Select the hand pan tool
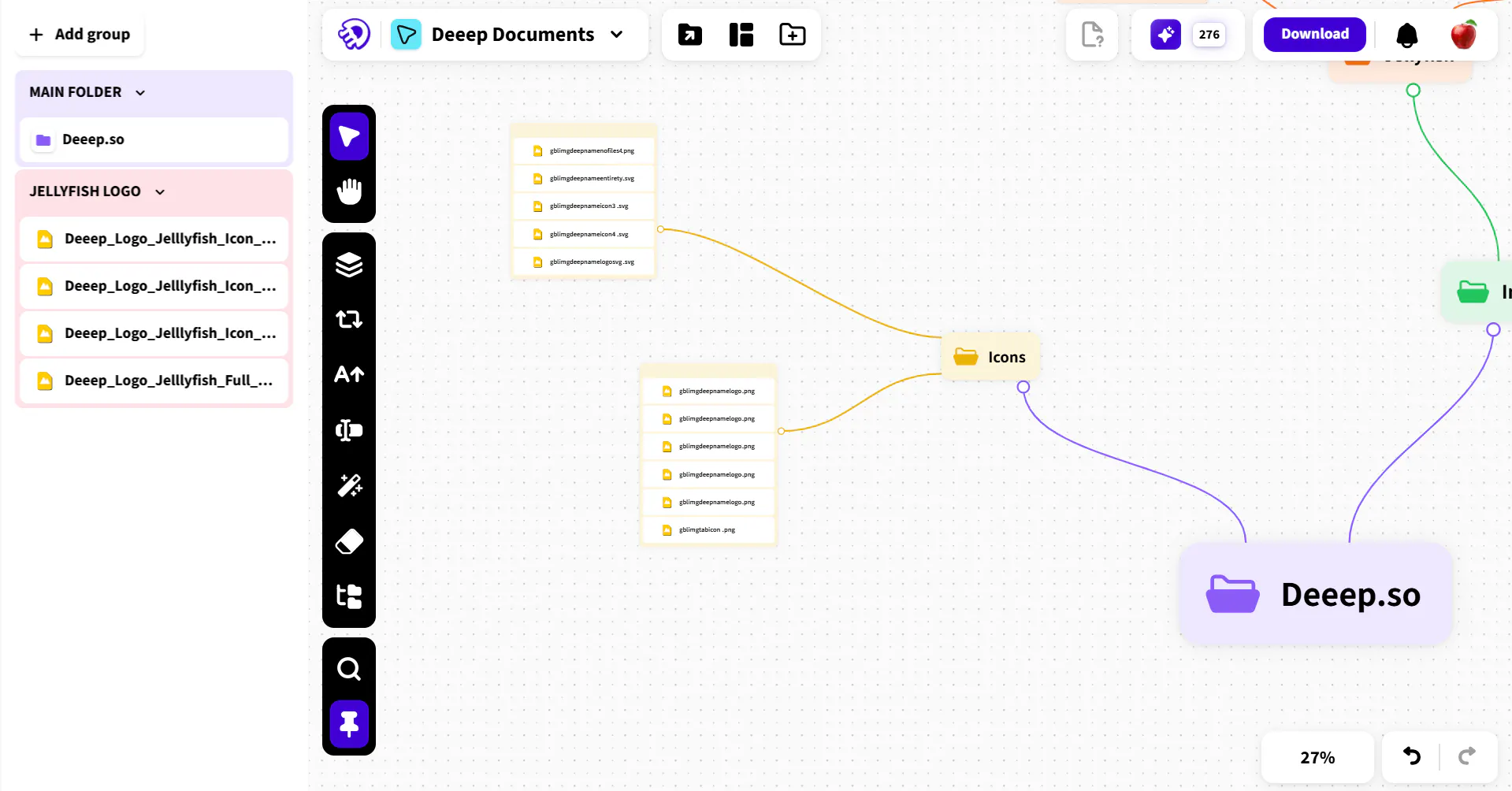1512x791 pixels. tap(349, 191)
